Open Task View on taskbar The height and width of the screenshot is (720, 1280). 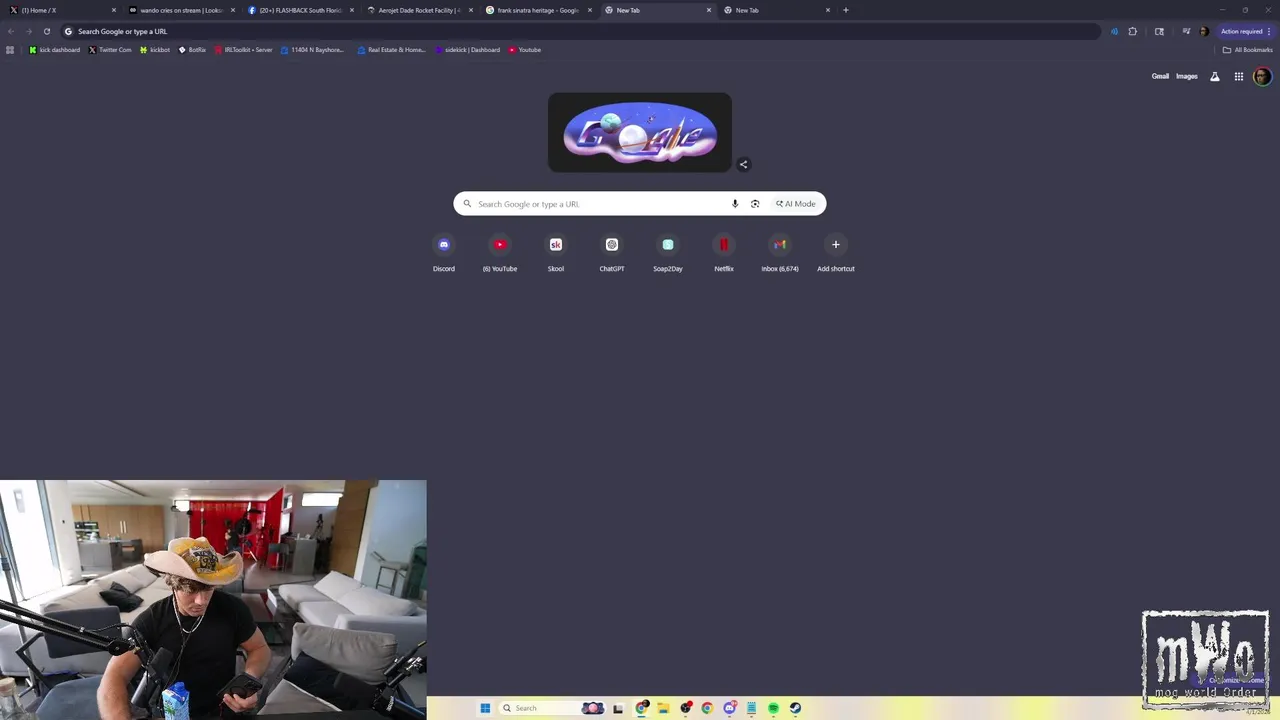click(618, 708)
